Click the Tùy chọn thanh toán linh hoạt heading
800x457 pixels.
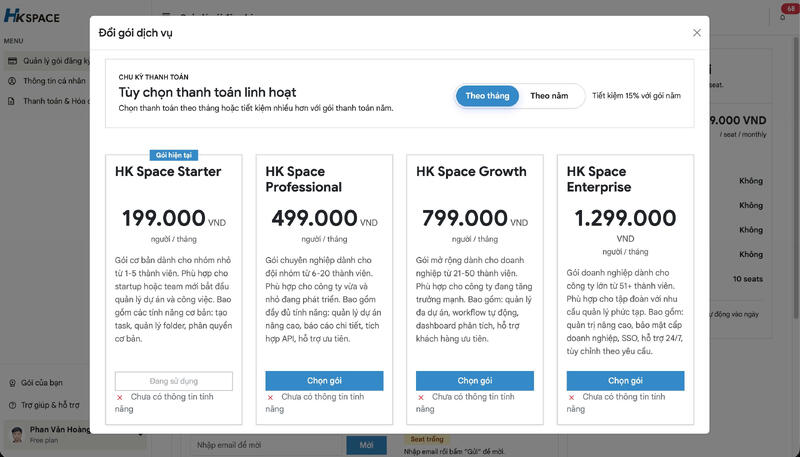pos(207,92)
